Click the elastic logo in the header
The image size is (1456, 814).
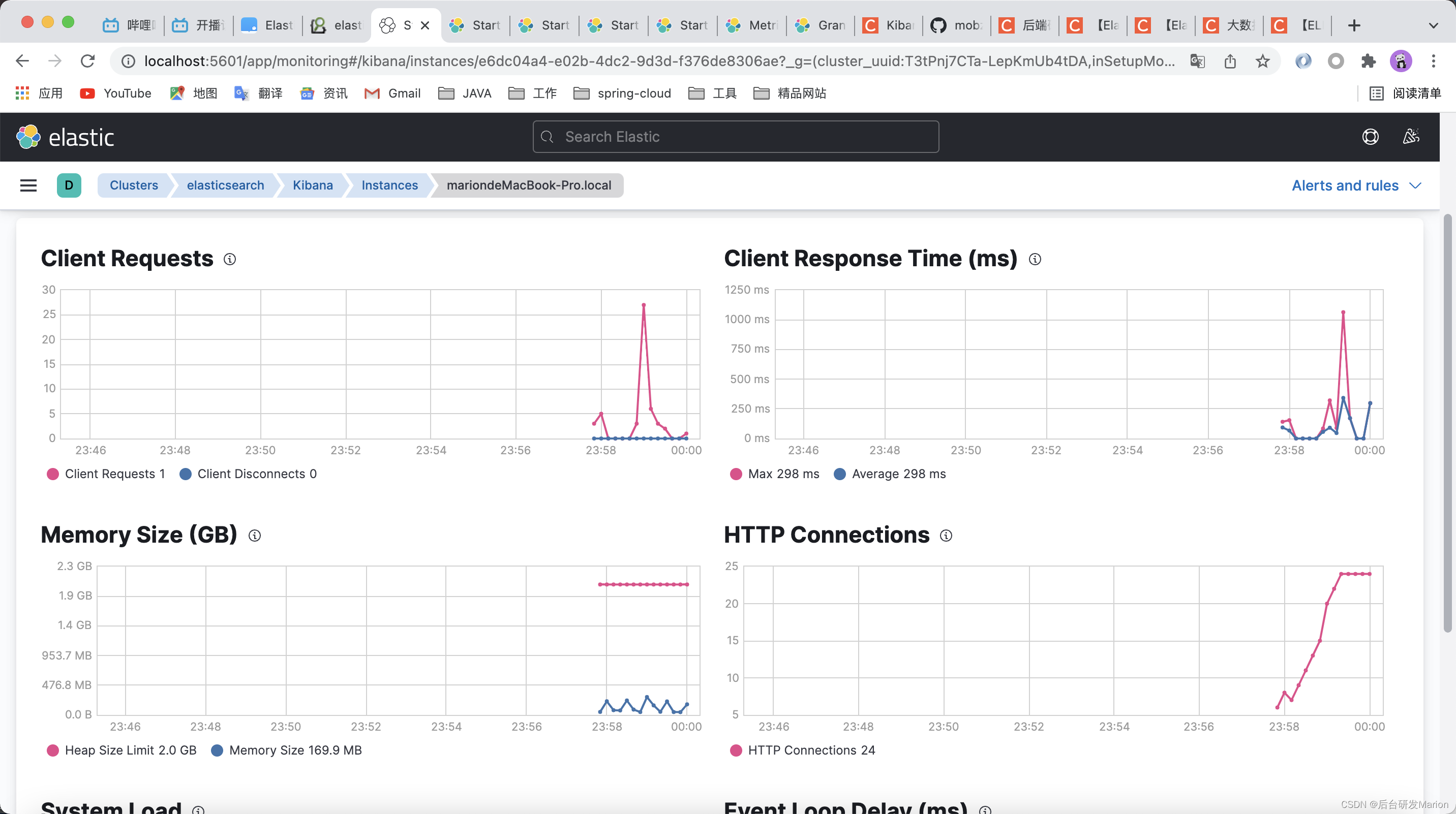(66, 137)
